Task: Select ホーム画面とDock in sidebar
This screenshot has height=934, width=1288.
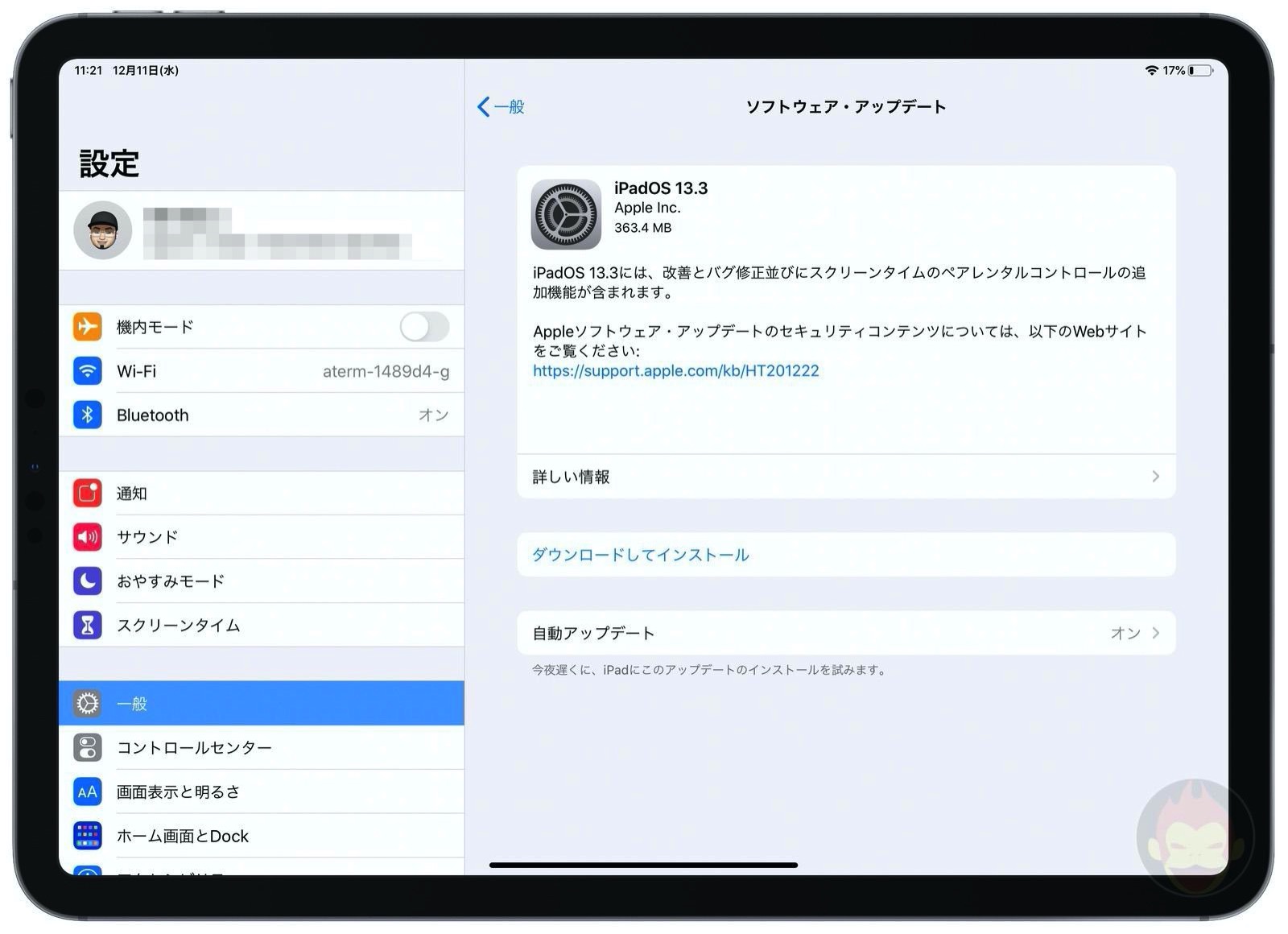Action: point(262,836)
